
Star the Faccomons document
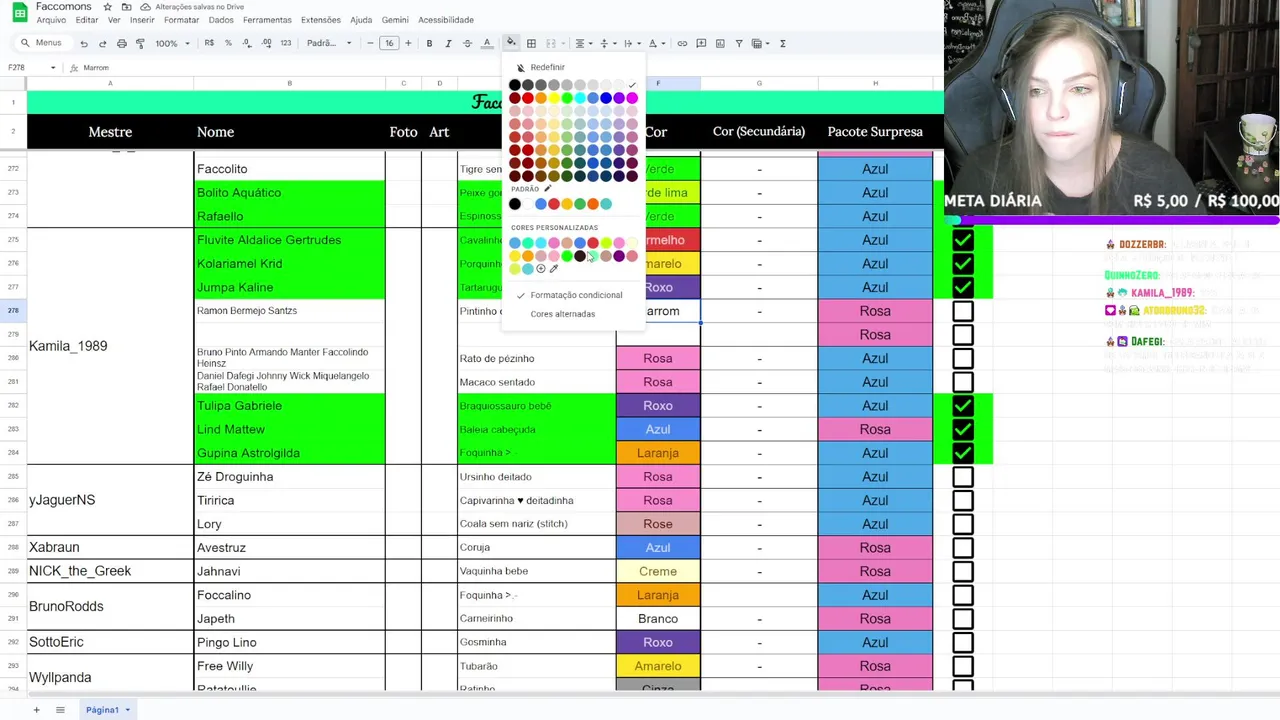click(x=107, y=7)
